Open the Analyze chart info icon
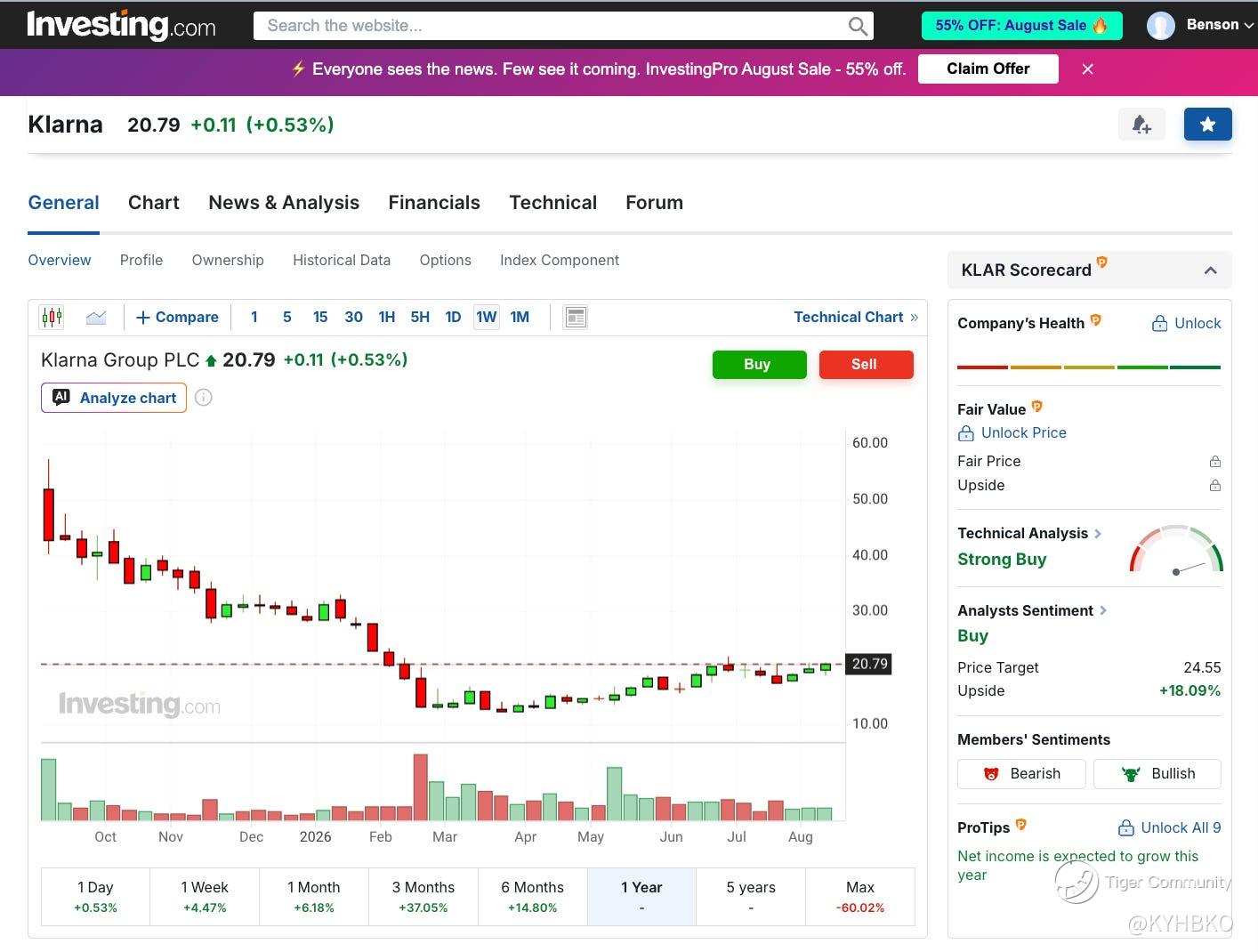This screenshot has height=952, width=1258. (x=204, y=398)
